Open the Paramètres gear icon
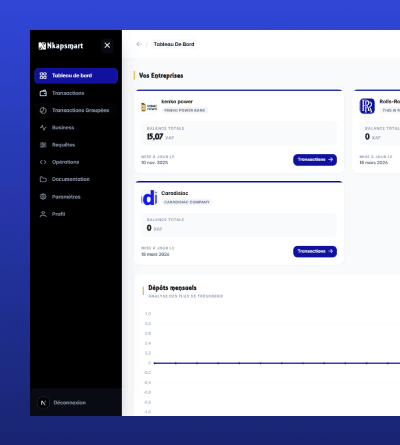Screen dimensions: 400x445 (43, 197)
